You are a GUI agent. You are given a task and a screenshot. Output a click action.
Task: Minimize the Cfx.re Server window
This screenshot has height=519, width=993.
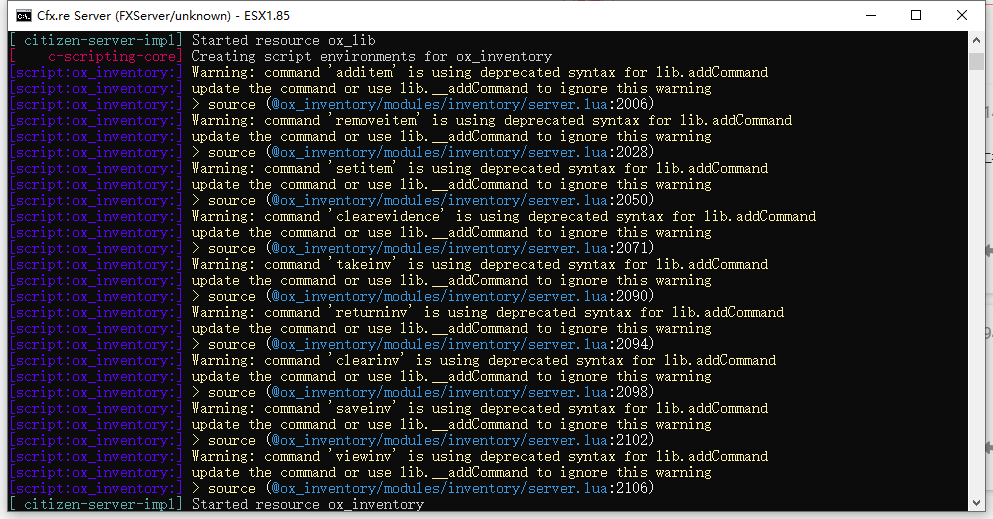(x=871, y=15)
